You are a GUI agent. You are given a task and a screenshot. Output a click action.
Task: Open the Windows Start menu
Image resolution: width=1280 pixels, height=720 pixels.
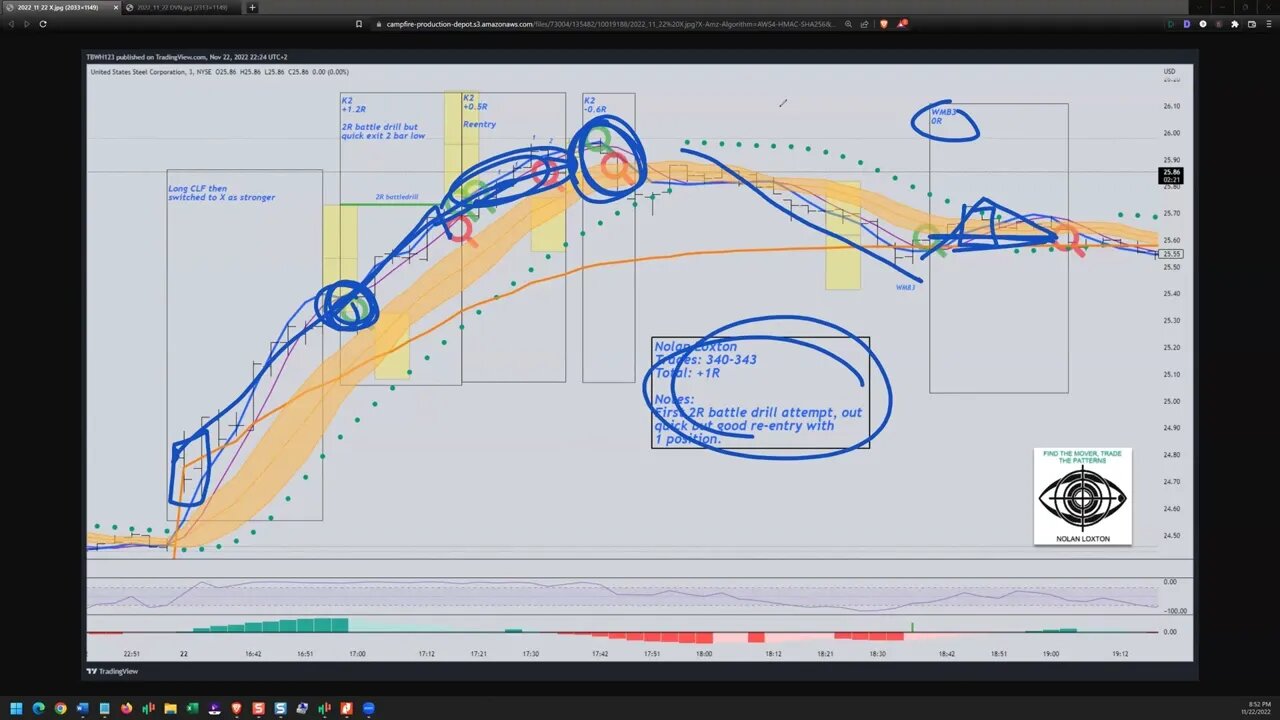(16, 708)
